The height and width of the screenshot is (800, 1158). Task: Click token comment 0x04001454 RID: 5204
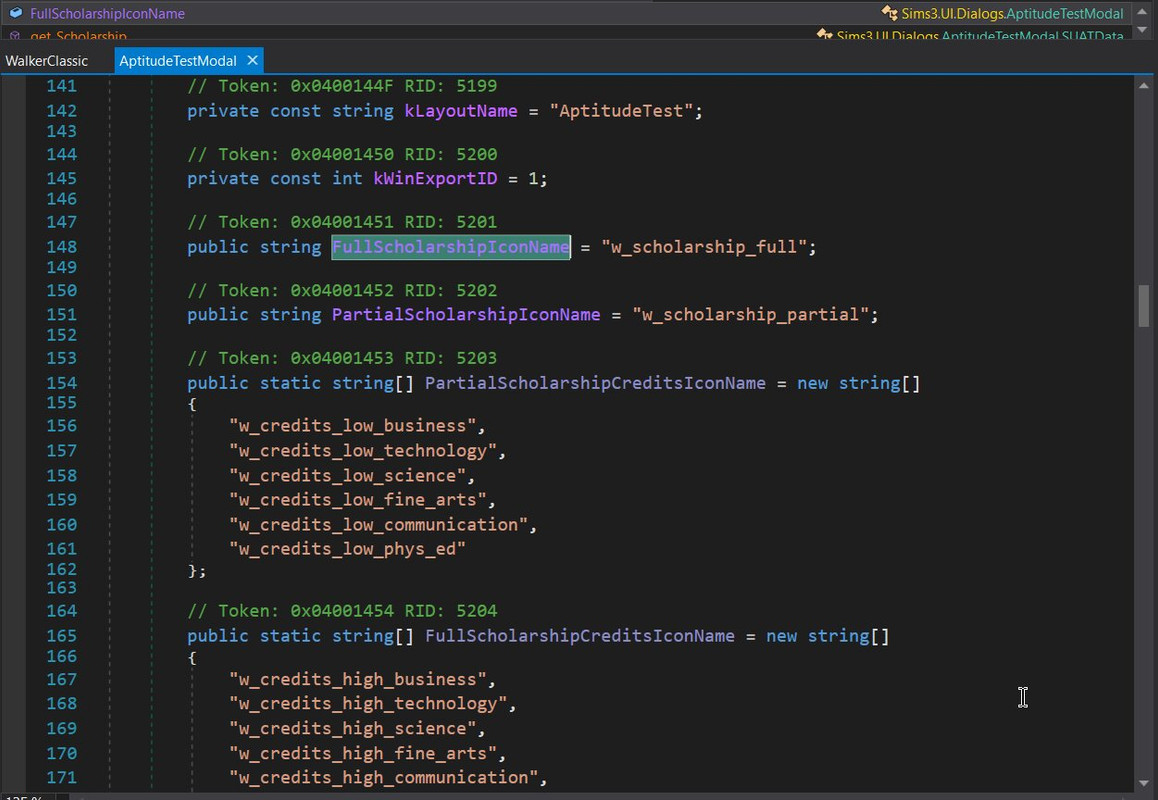(x=342, y=611)
